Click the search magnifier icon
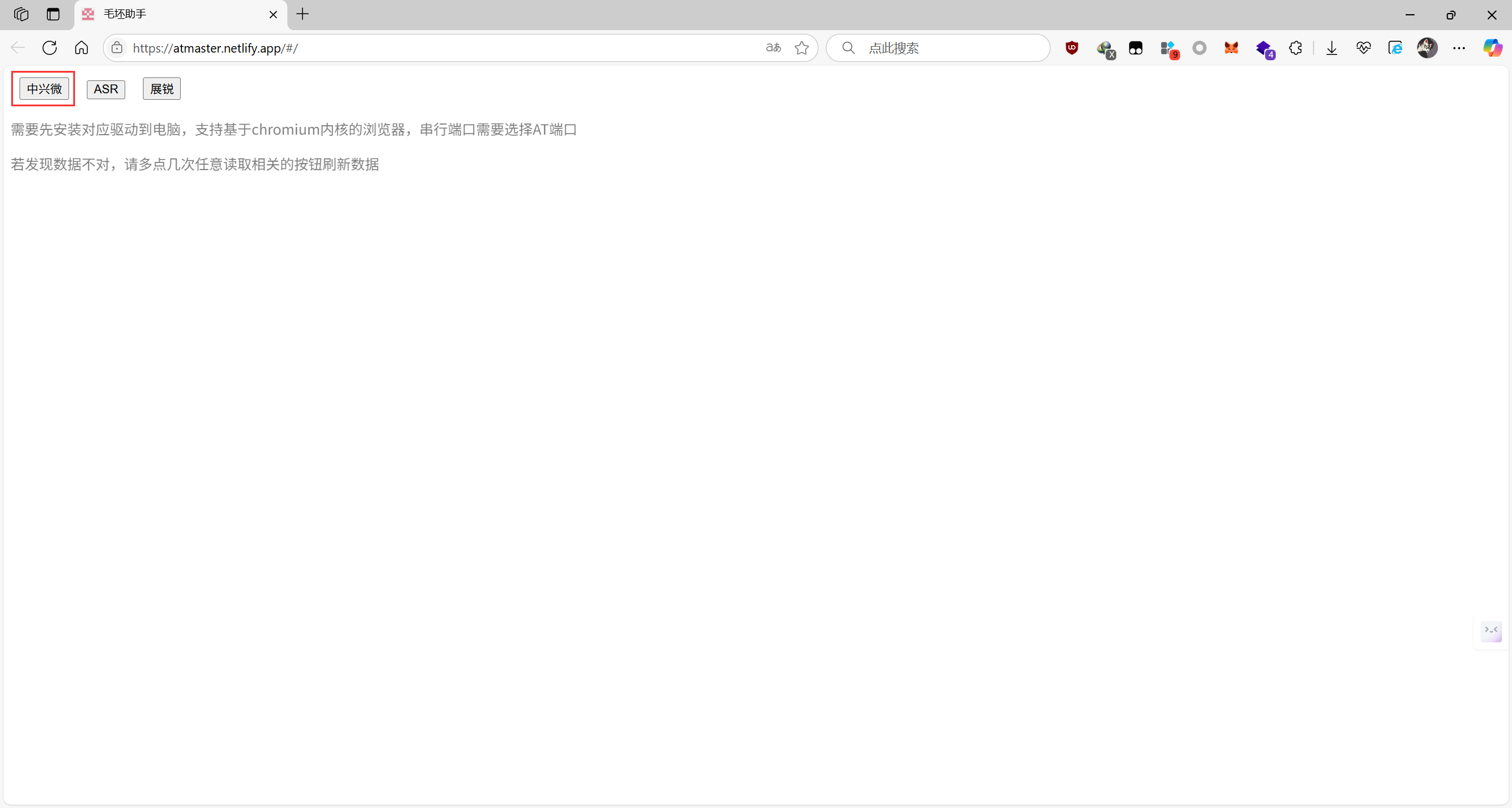This screenshot has width=1512, height=808. [x=848, y=48]
